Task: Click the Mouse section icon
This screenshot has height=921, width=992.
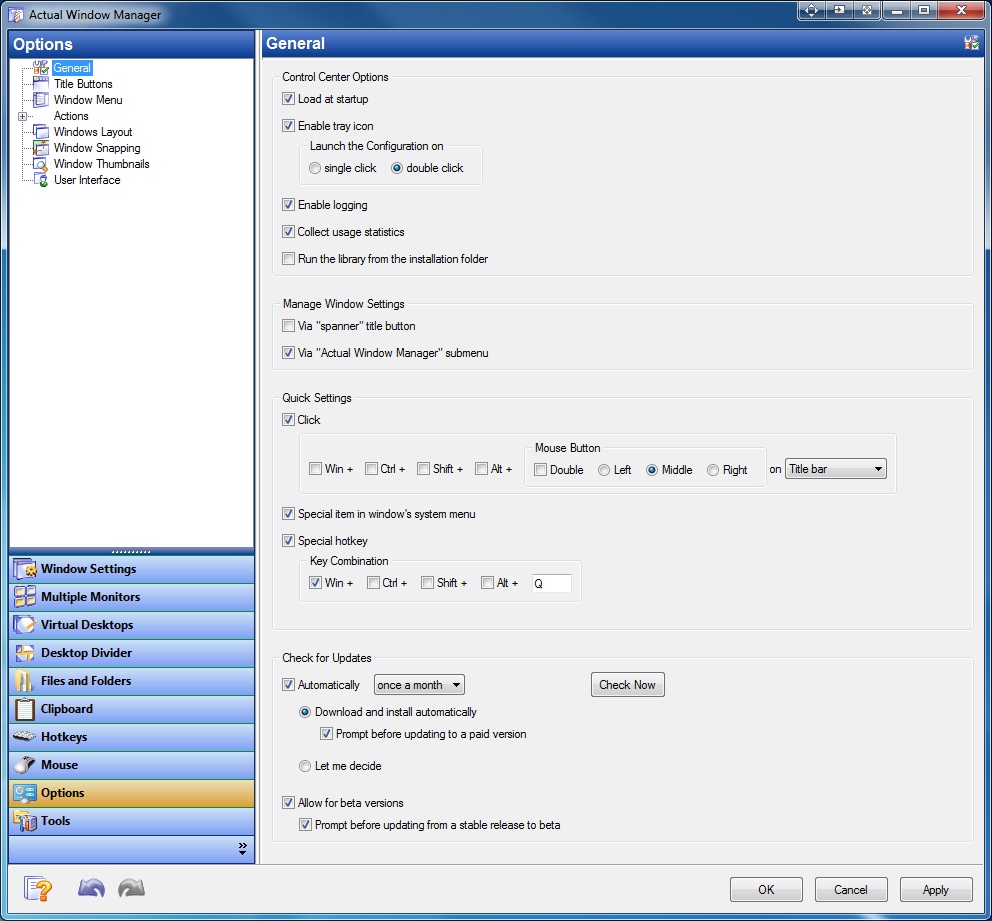Action: point(25,765)
